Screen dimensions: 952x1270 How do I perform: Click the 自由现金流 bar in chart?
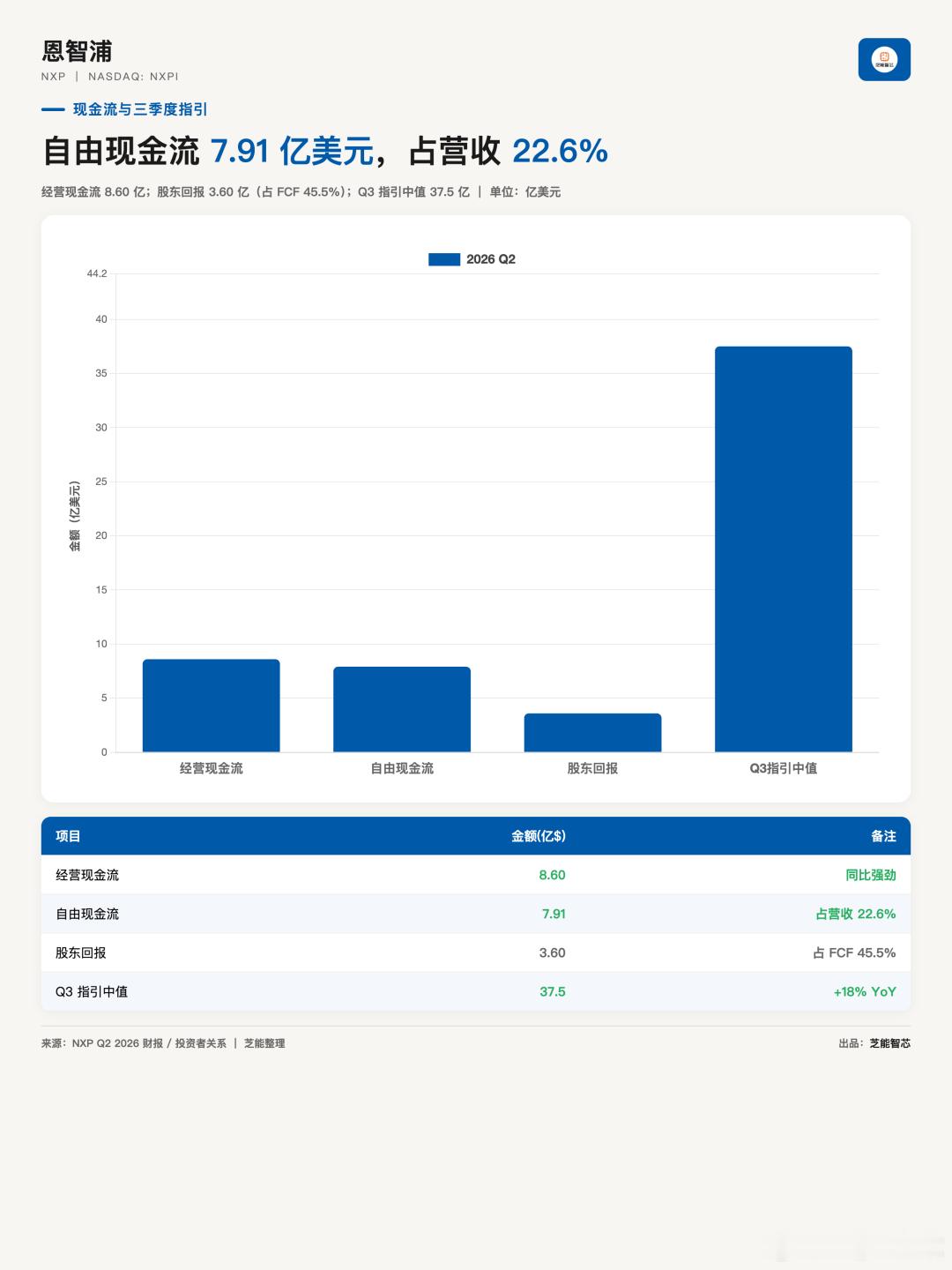[x=402, y=709]
